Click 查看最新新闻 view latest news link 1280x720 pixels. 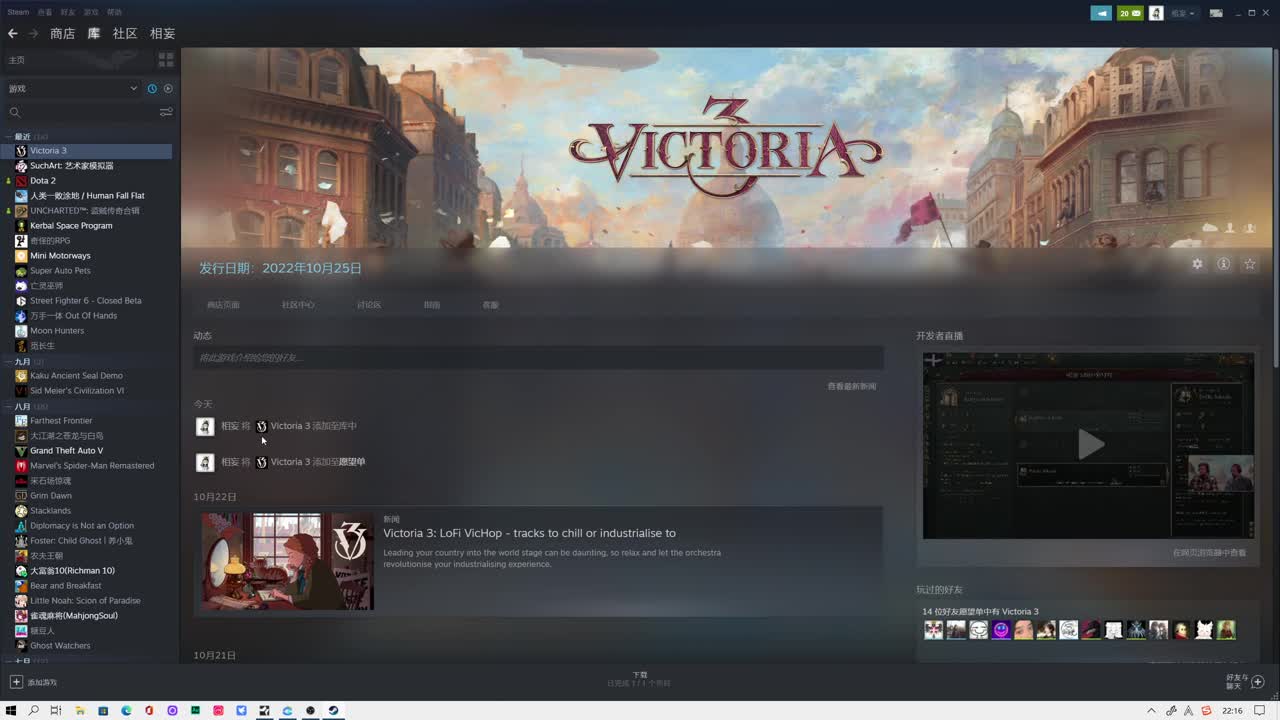(x=851, y=386)
